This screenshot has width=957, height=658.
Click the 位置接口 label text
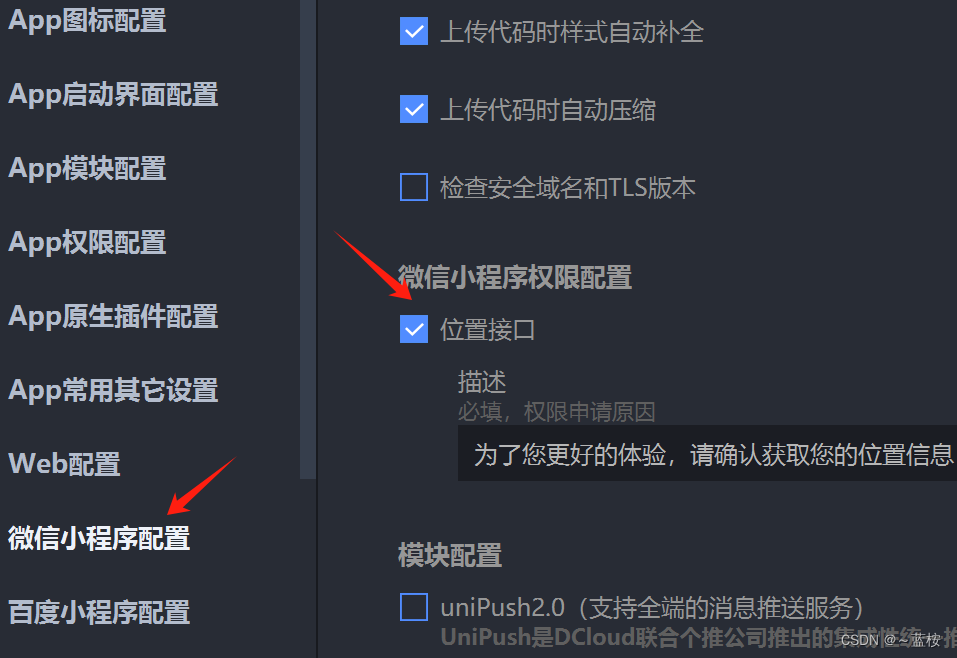(487, 330)
